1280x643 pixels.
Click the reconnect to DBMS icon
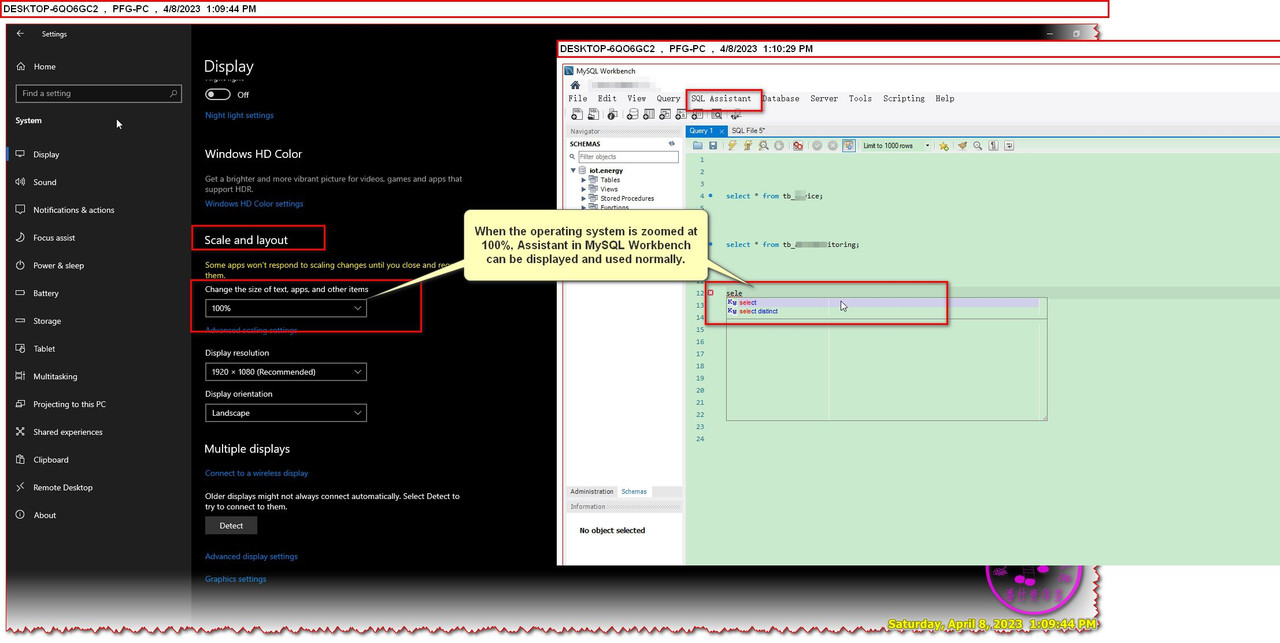click(736, 115)
